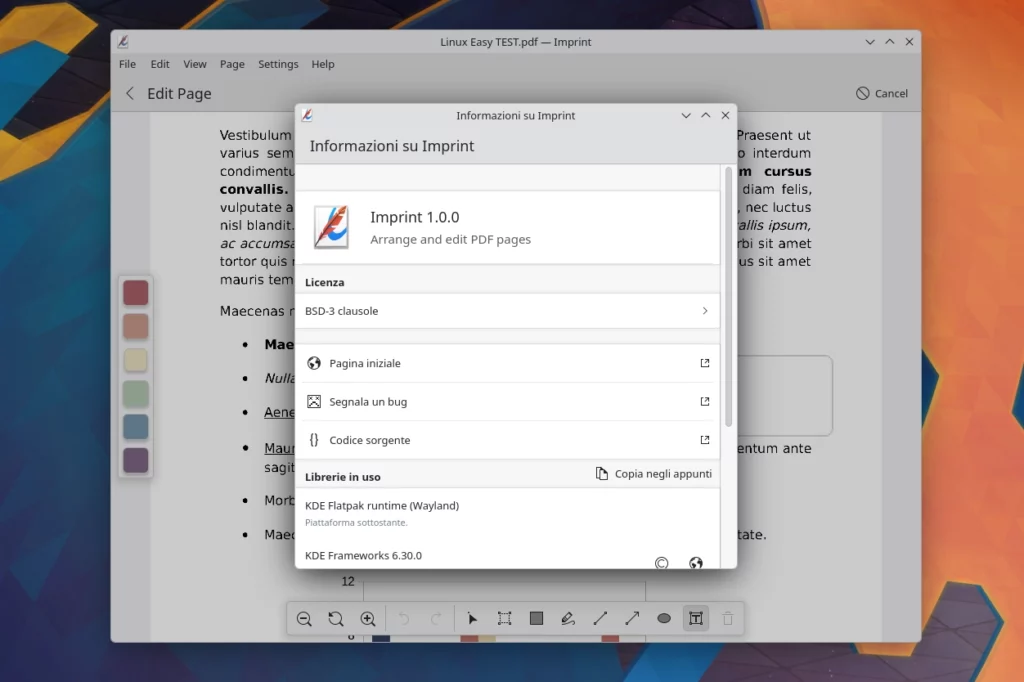Click copyright icon for KDE Frameworks

pos(662,562)
